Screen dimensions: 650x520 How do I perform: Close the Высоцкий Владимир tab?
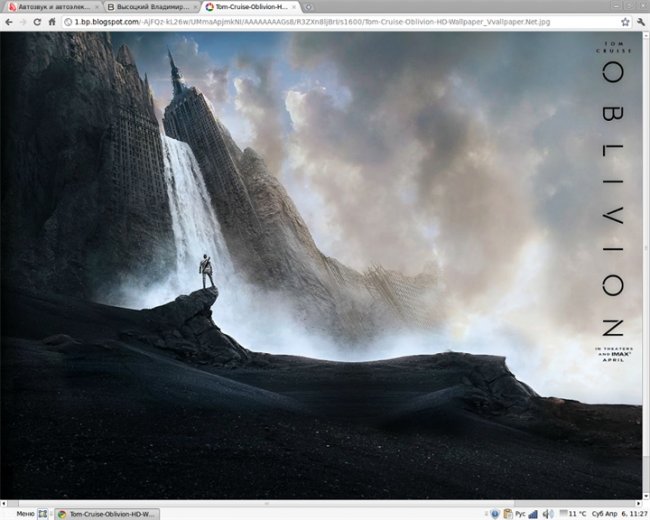(x=195, y=7)
